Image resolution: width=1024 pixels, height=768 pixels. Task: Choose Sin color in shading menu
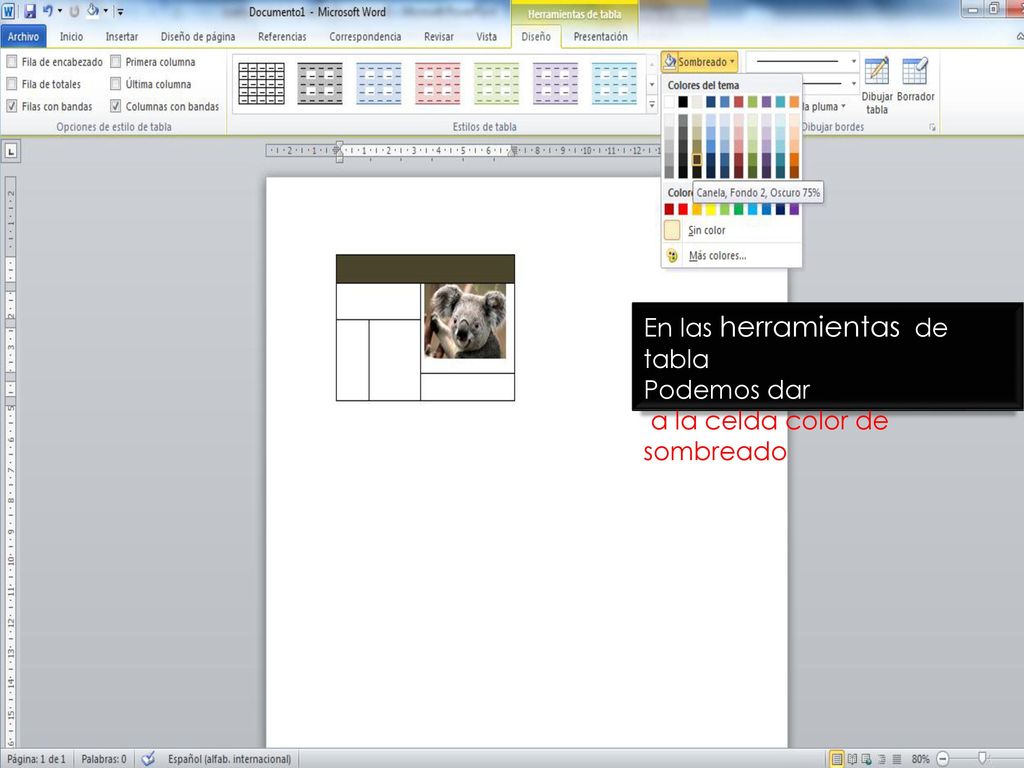click(x=731, y=230)
